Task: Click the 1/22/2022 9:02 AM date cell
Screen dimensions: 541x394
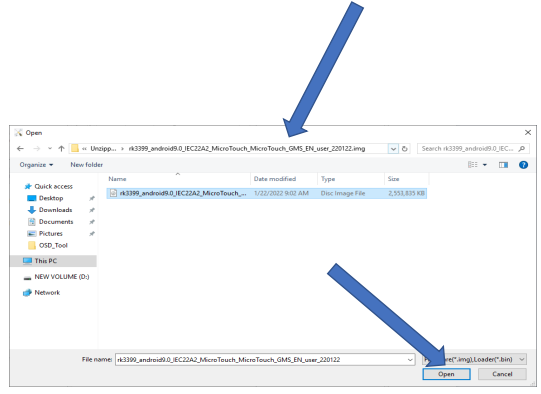Action: point(281,194)
